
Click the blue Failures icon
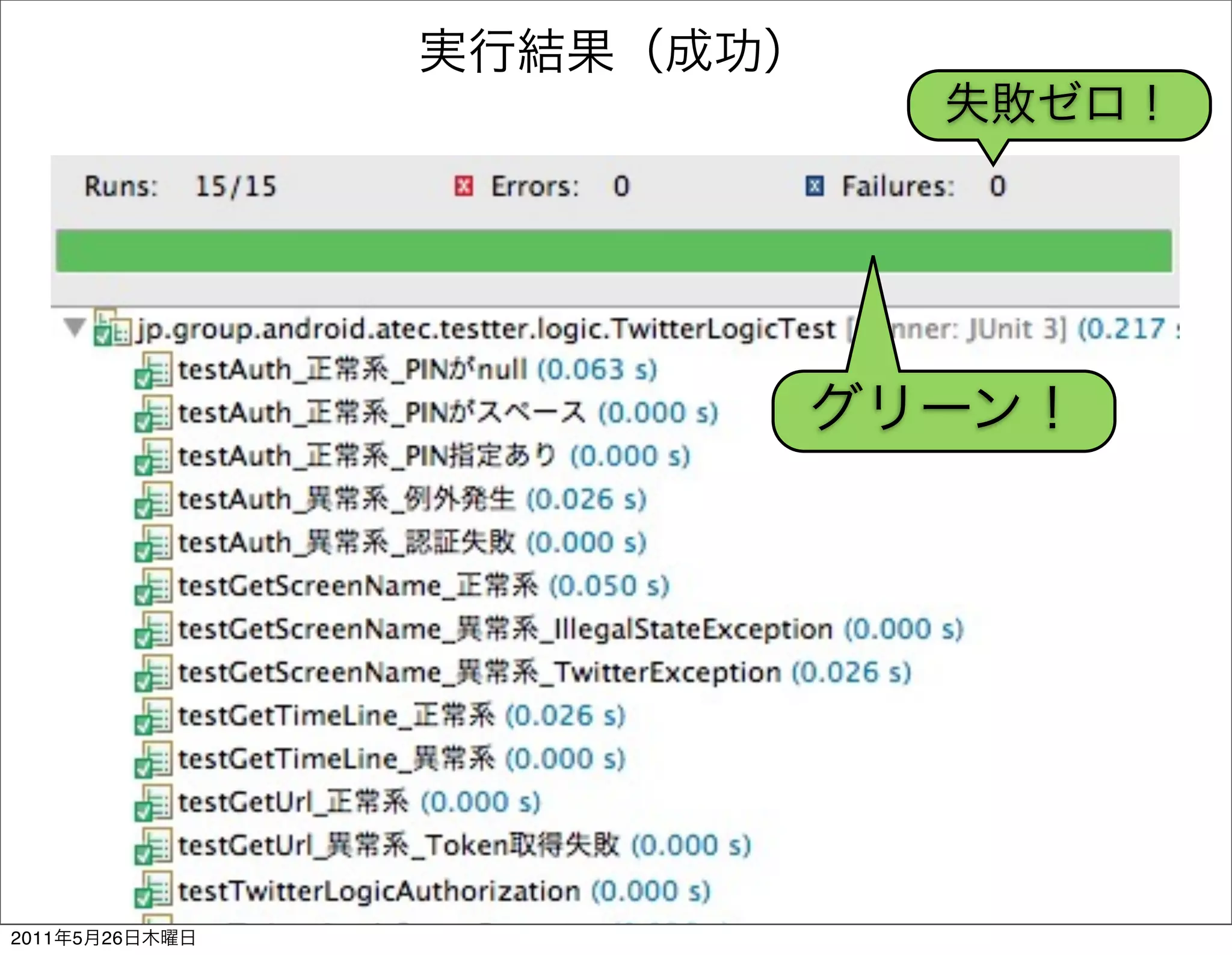tap(814, 187)
